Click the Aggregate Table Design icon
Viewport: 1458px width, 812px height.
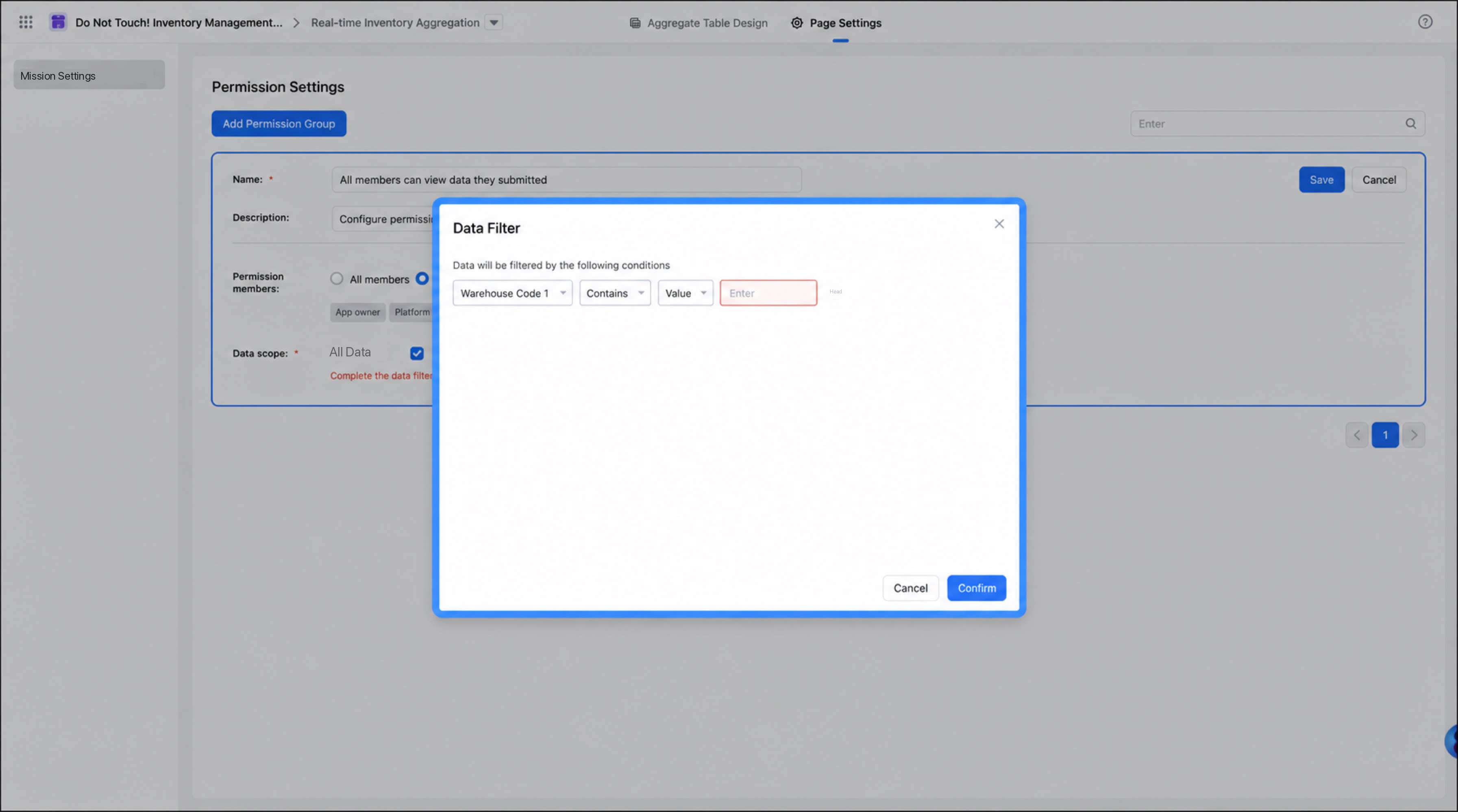point(635,23)
